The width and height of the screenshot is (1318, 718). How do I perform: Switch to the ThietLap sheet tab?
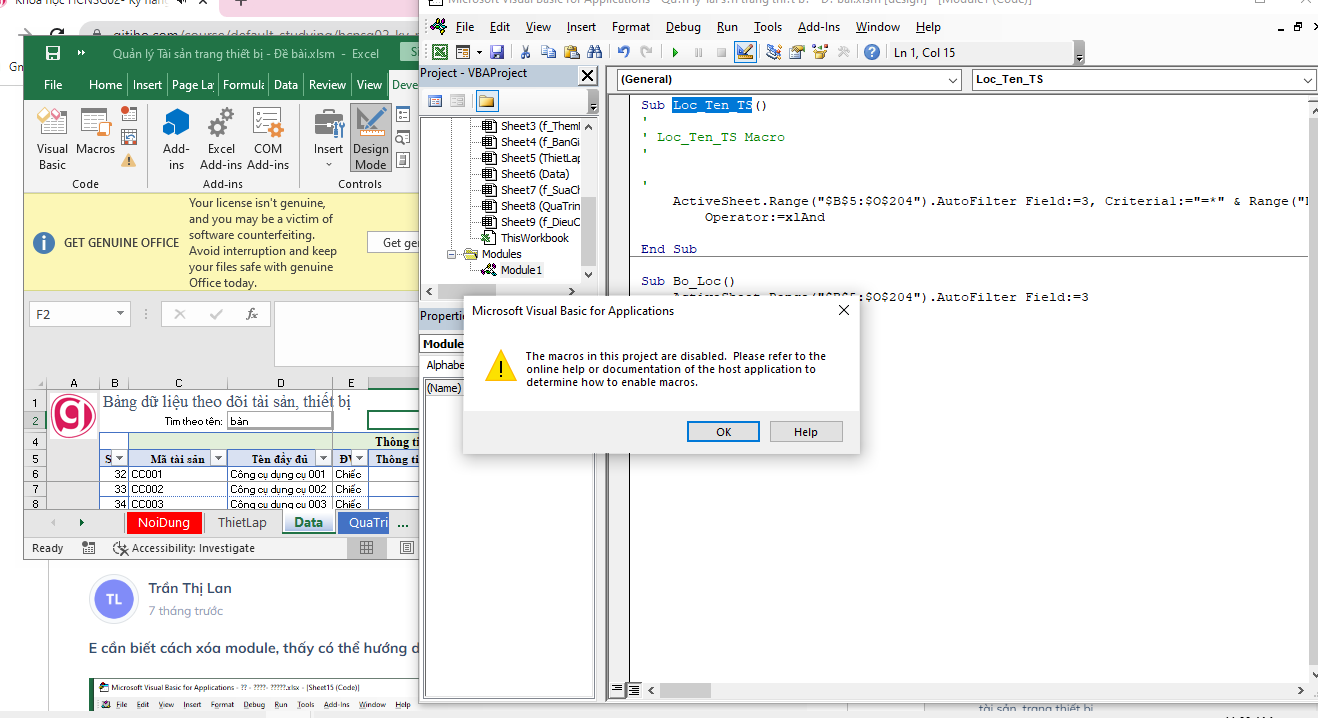point(243,523)
